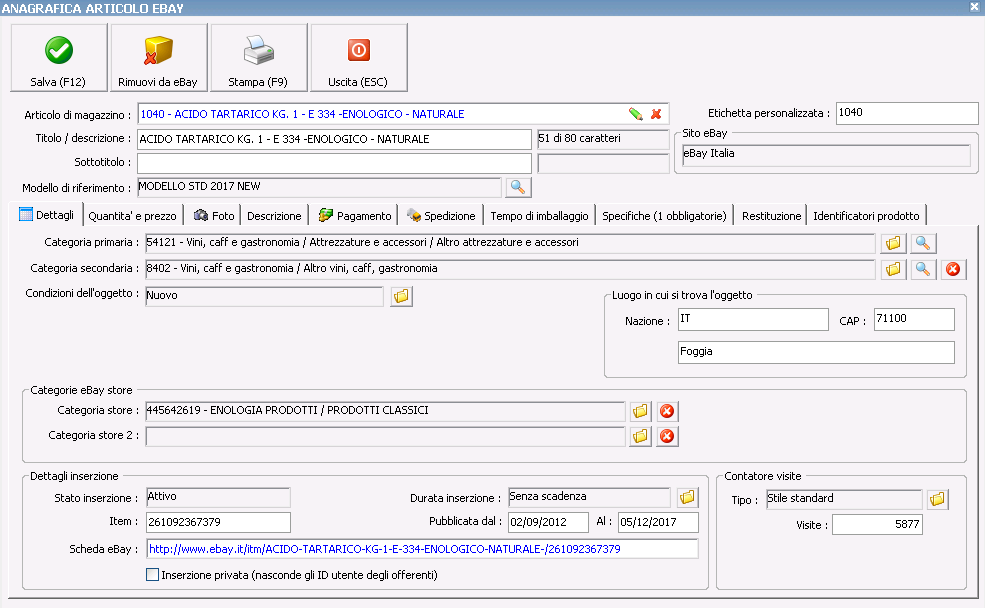Image resolution: width=985 pixels, height=608 pixels.
Task: Open item condition folder icon
Action: click(x=401, y=296)
